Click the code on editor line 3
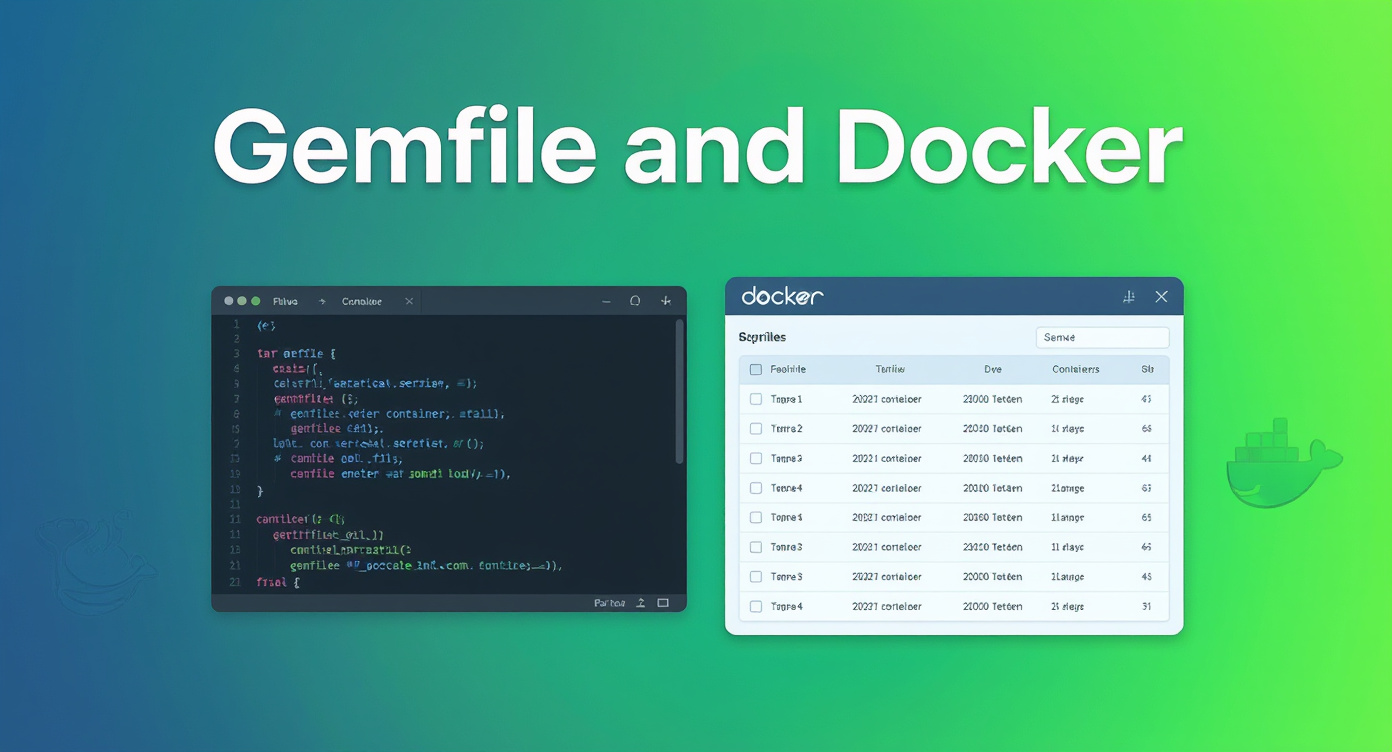 (x=297, y=353)
